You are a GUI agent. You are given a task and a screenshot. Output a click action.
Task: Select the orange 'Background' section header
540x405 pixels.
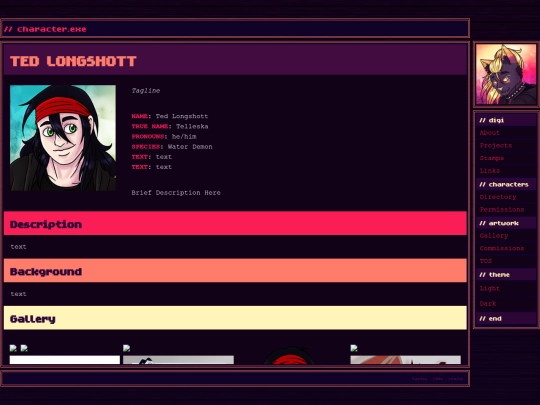[235, 271]
